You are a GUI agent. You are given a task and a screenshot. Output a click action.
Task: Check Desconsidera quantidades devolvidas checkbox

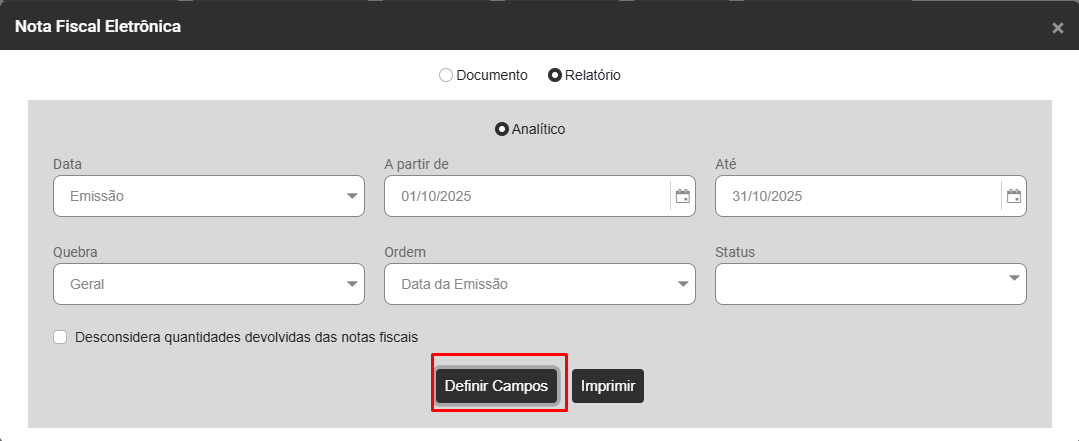[x=61, y=337]
